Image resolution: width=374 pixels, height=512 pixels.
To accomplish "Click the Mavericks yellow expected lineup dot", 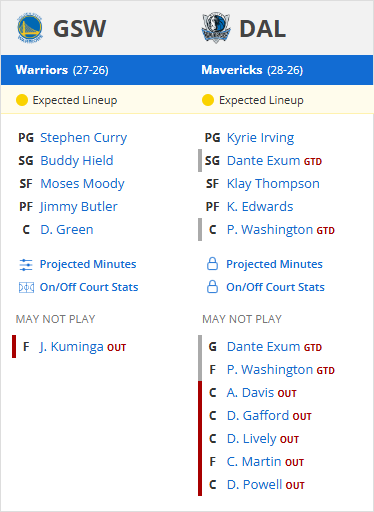I will tap(208, 100).
